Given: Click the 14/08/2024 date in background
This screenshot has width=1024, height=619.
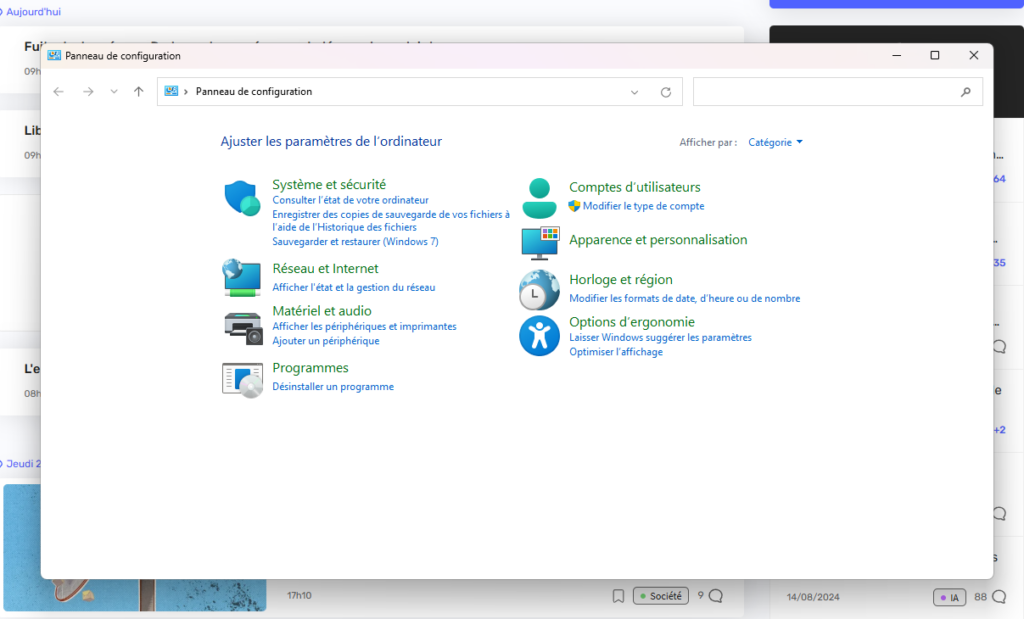Looking at the screenshot, I should (813, 597).
